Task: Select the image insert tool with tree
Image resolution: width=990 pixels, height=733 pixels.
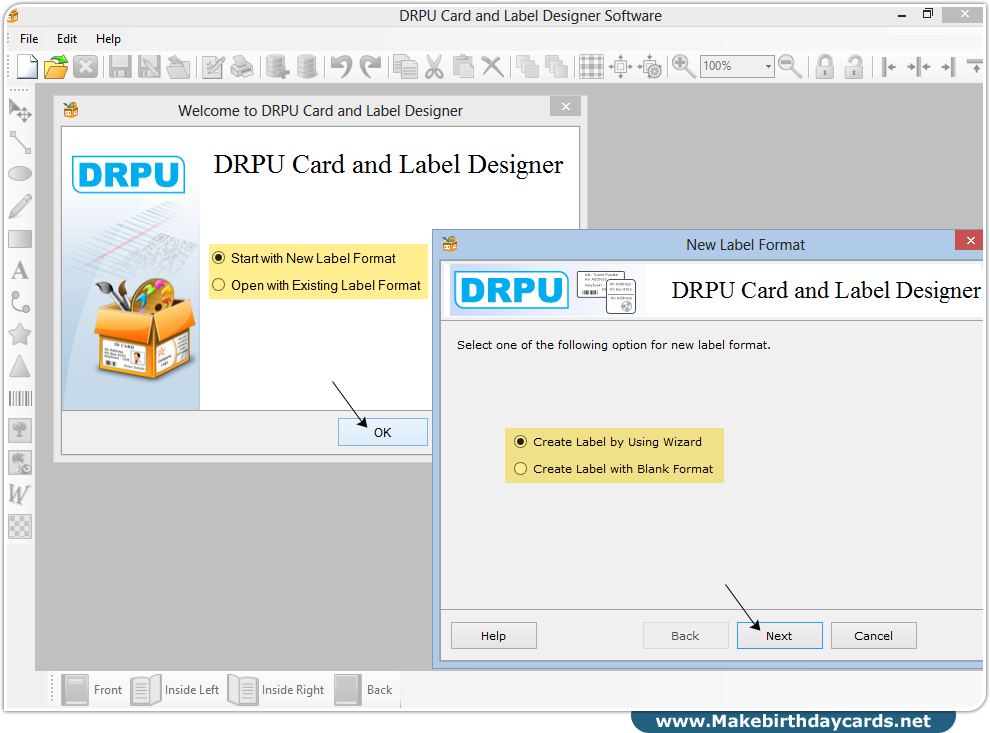Action: tap(20, 431)
